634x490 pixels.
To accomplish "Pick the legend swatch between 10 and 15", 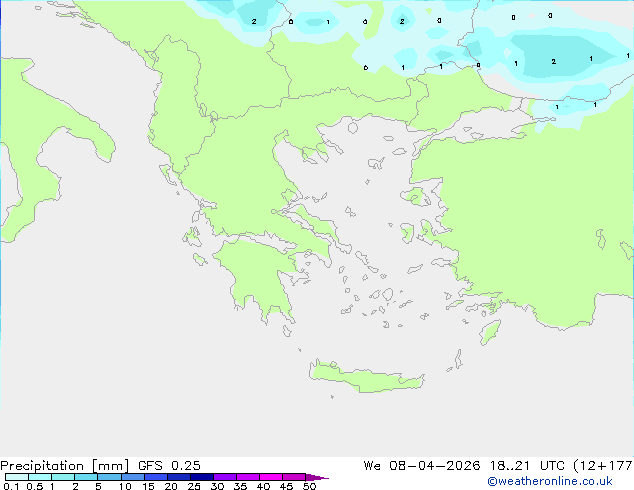I will [x=132, y=477].
